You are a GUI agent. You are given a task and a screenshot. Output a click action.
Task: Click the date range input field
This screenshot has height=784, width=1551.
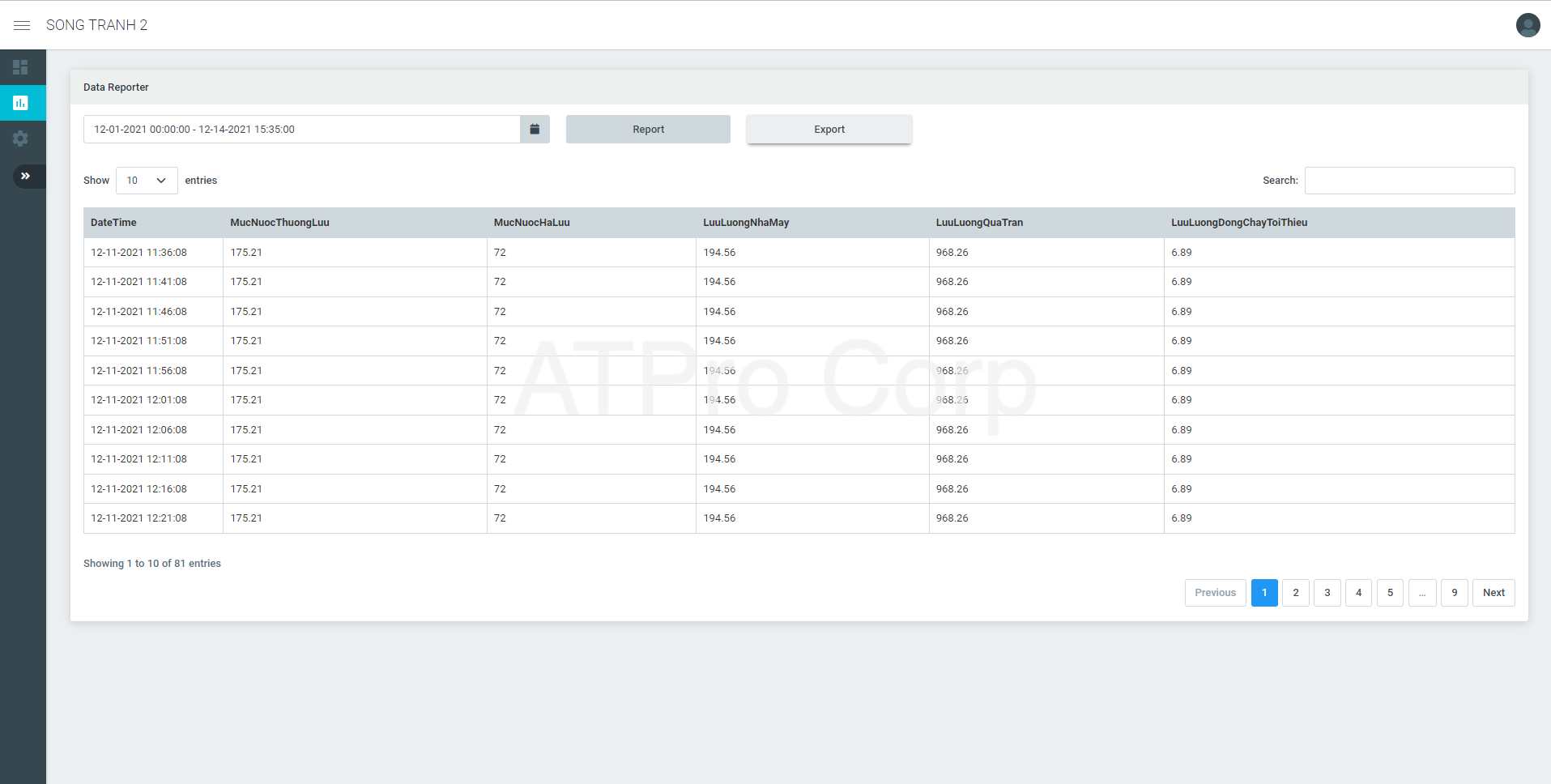coord(301,130)
